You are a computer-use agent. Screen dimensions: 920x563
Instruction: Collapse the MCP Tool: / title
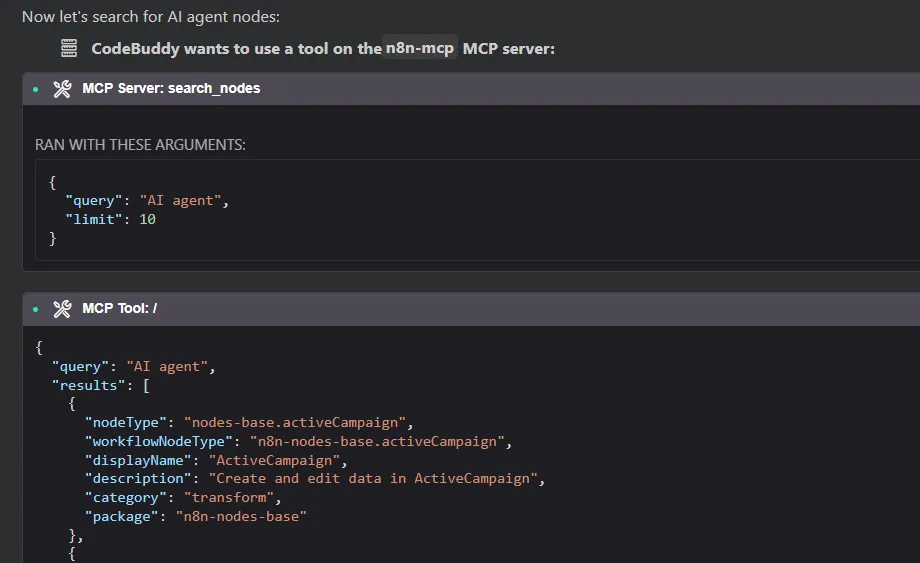pyautogui.click(x=119, y=309)
